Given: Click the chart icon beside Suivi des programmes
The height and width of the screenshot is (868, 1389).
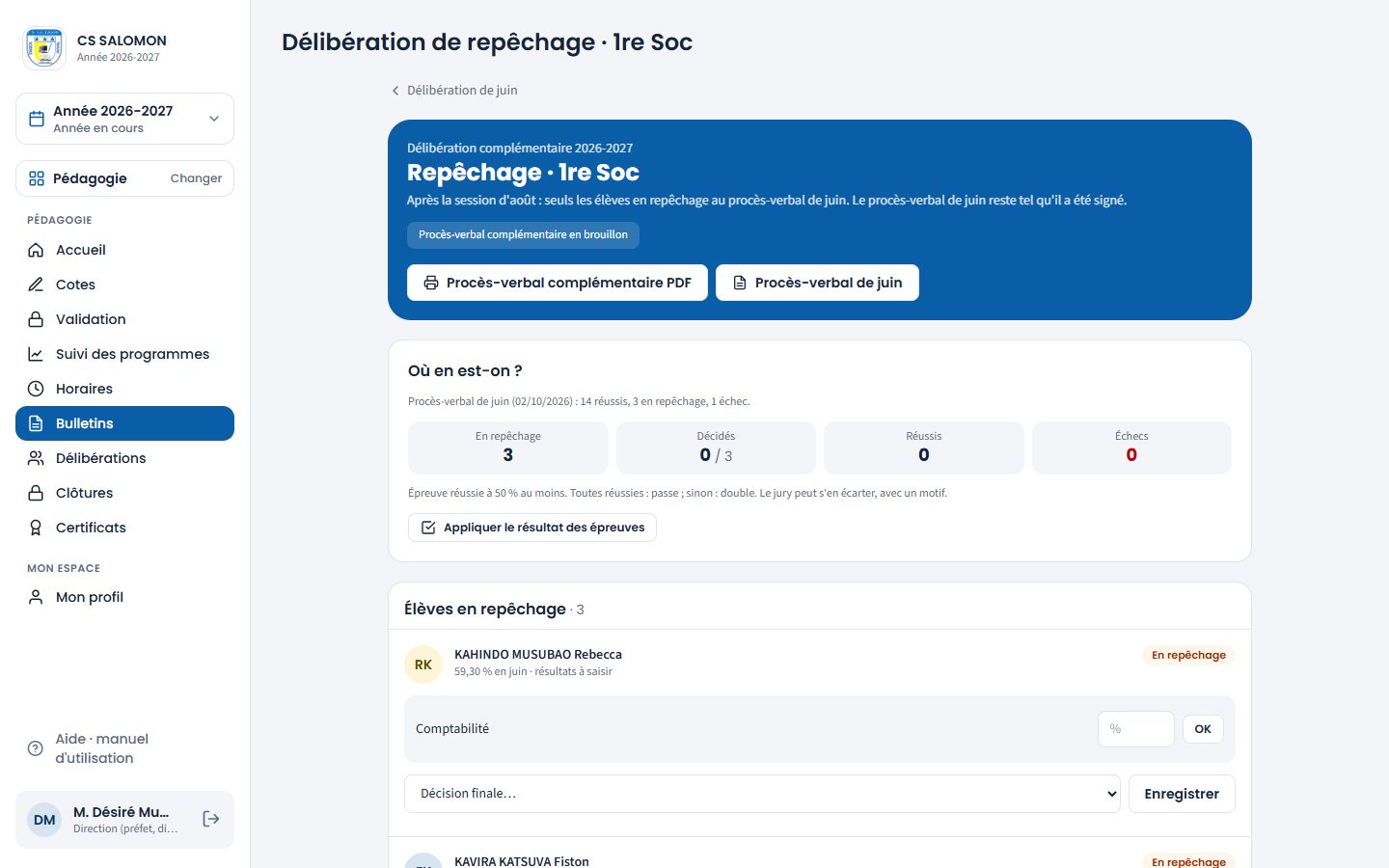Looking at the screenshot, I should [36, 354].
